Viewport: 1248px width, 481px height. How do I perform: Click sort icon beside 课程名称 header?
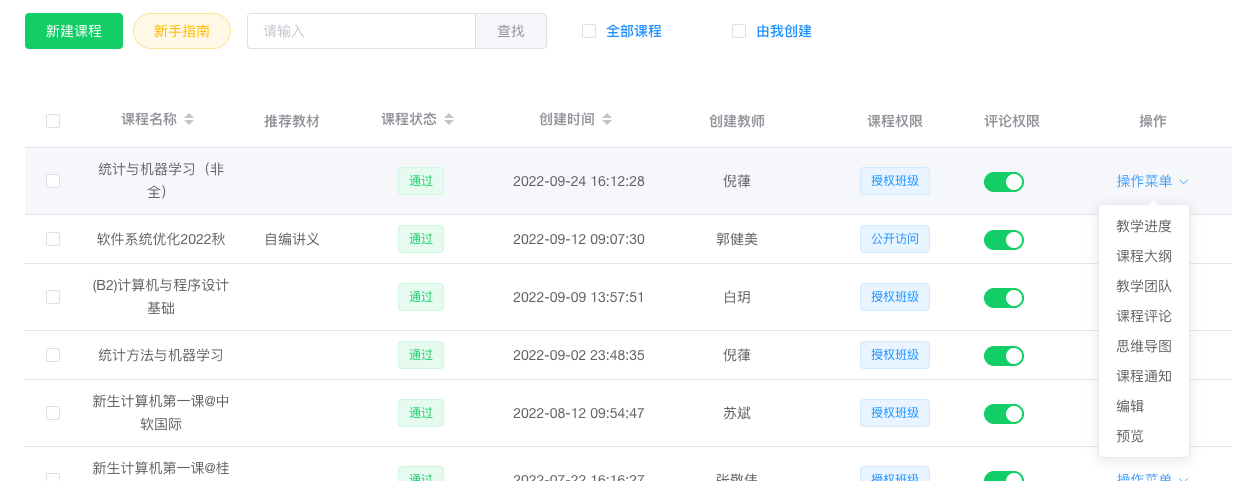tap(189, 119)
